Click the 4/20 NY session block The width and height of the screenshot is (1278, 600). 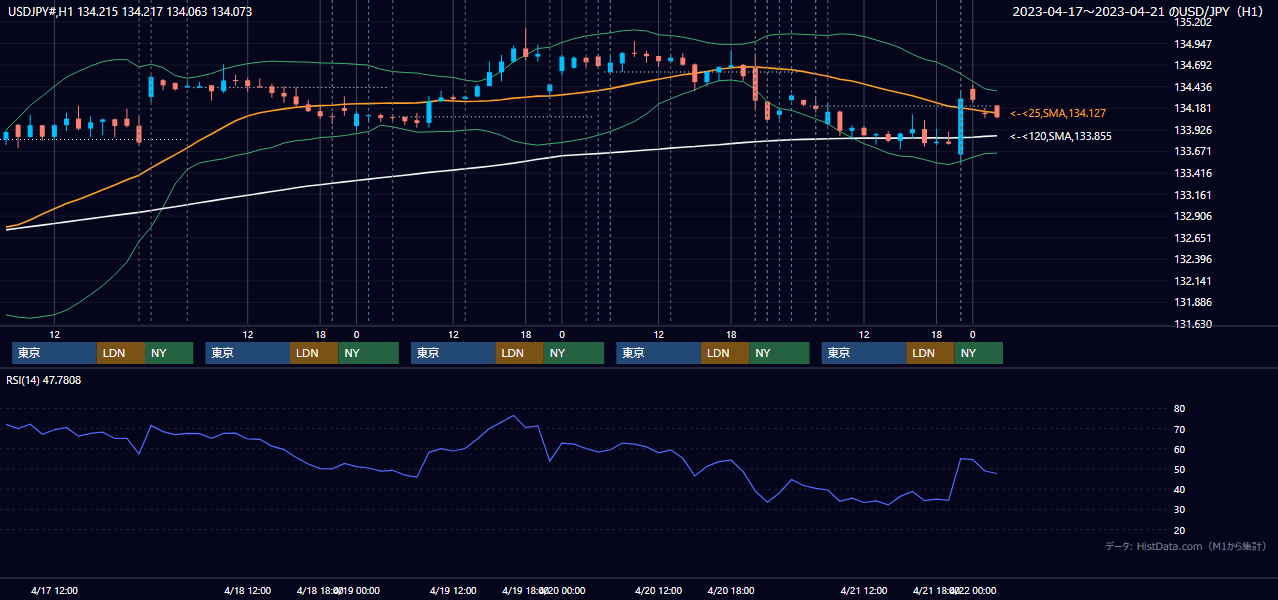pos(779,353)
